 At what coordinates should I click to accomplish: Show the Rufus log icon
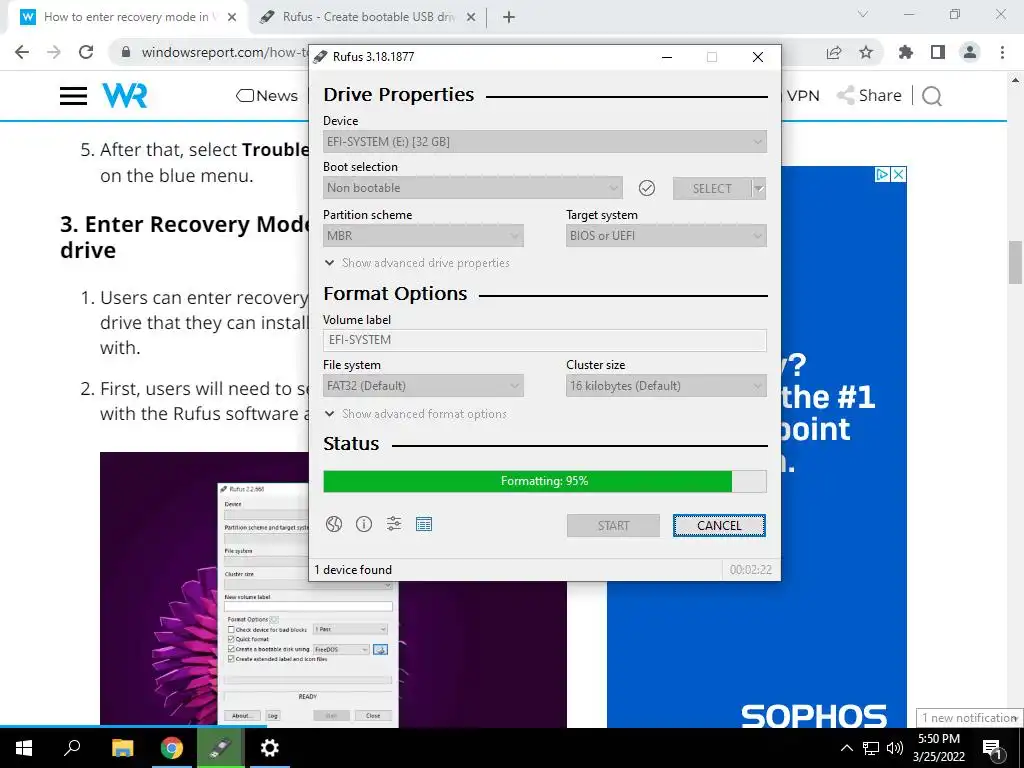point(424,524)
